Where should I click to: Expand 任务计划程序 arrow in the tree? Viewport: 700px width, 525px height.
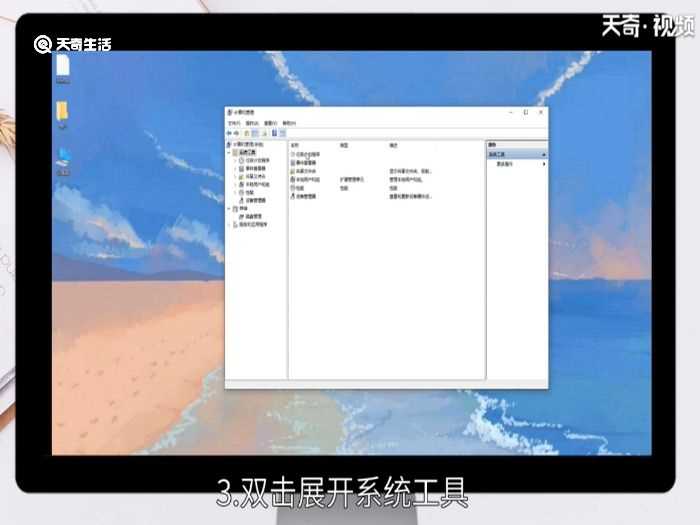pos(235,160)
